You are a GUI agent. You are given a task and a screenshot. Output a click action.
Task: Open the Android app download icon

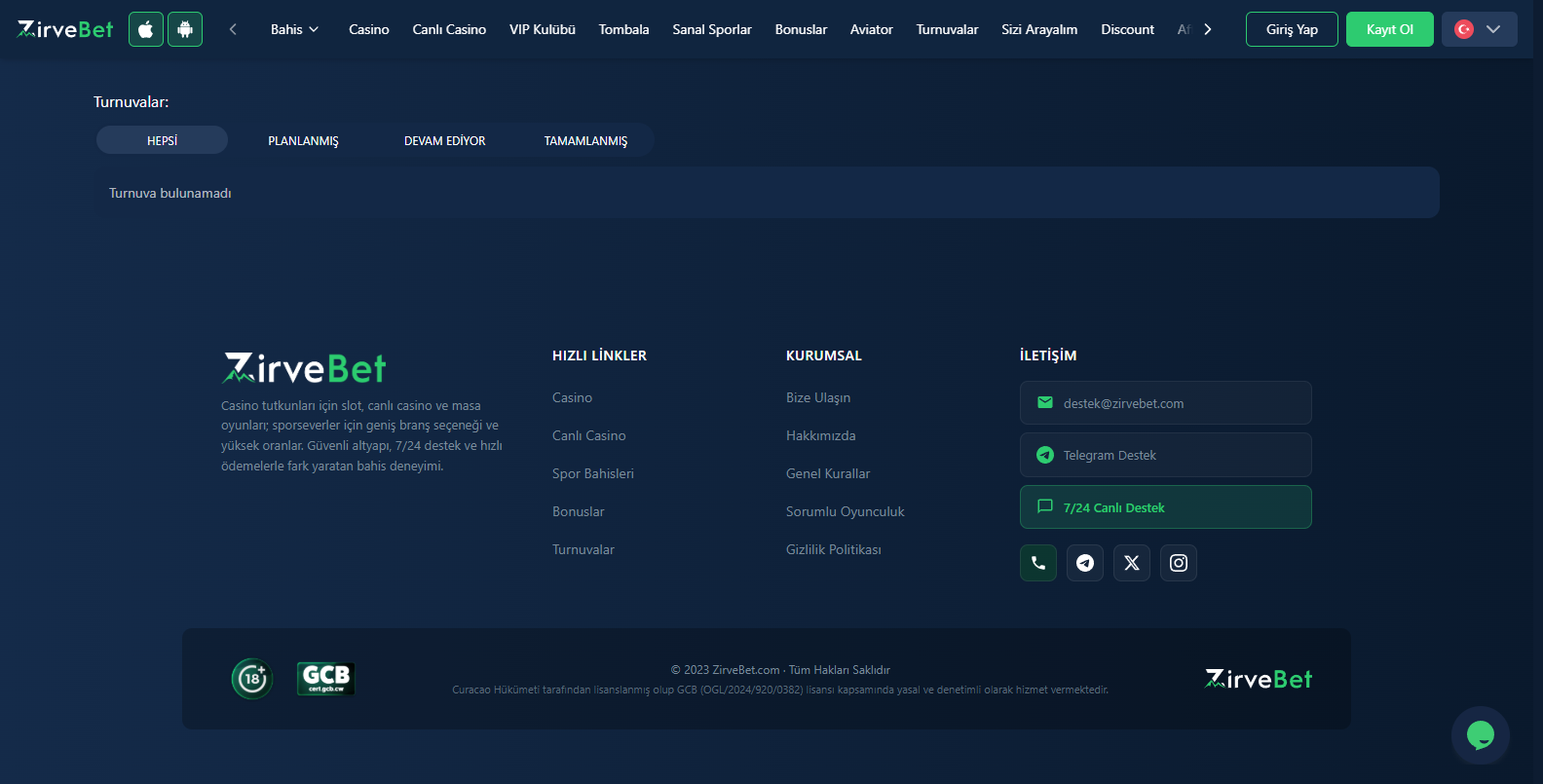185,29
